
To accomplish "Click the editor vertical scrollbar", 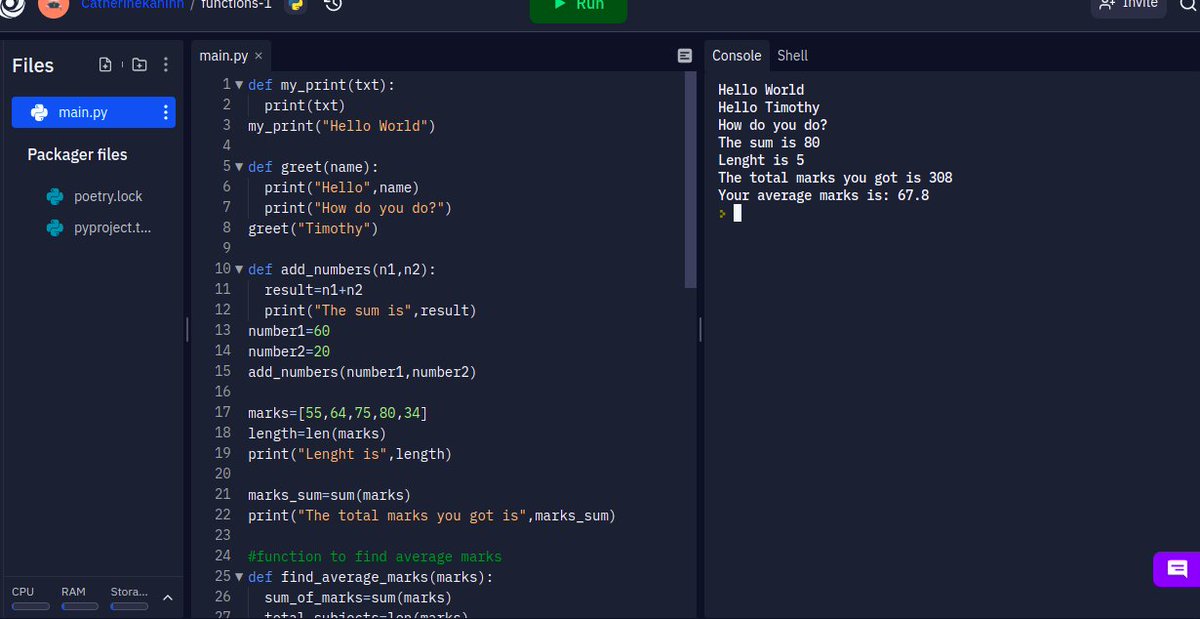I will (x=690, y=180).
